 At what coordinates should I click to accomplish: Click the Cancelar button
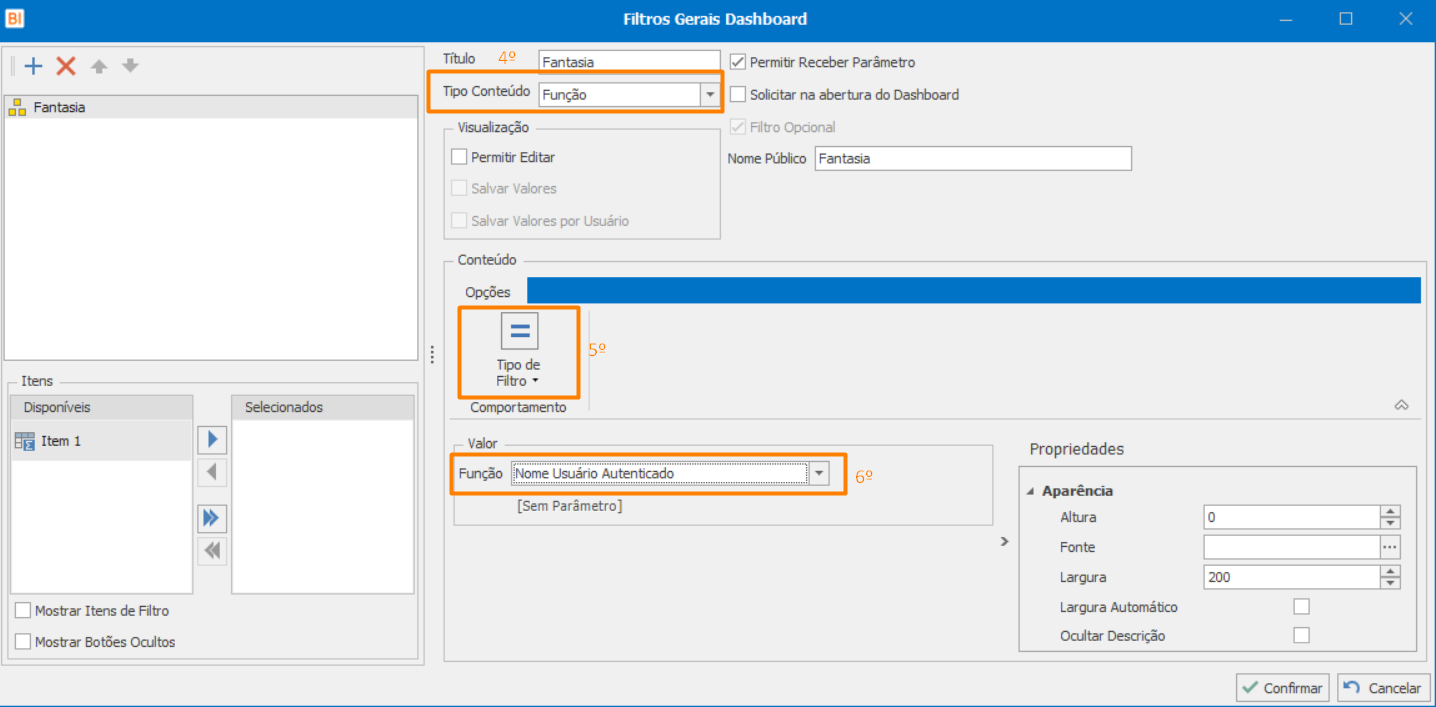(1383, 688)
